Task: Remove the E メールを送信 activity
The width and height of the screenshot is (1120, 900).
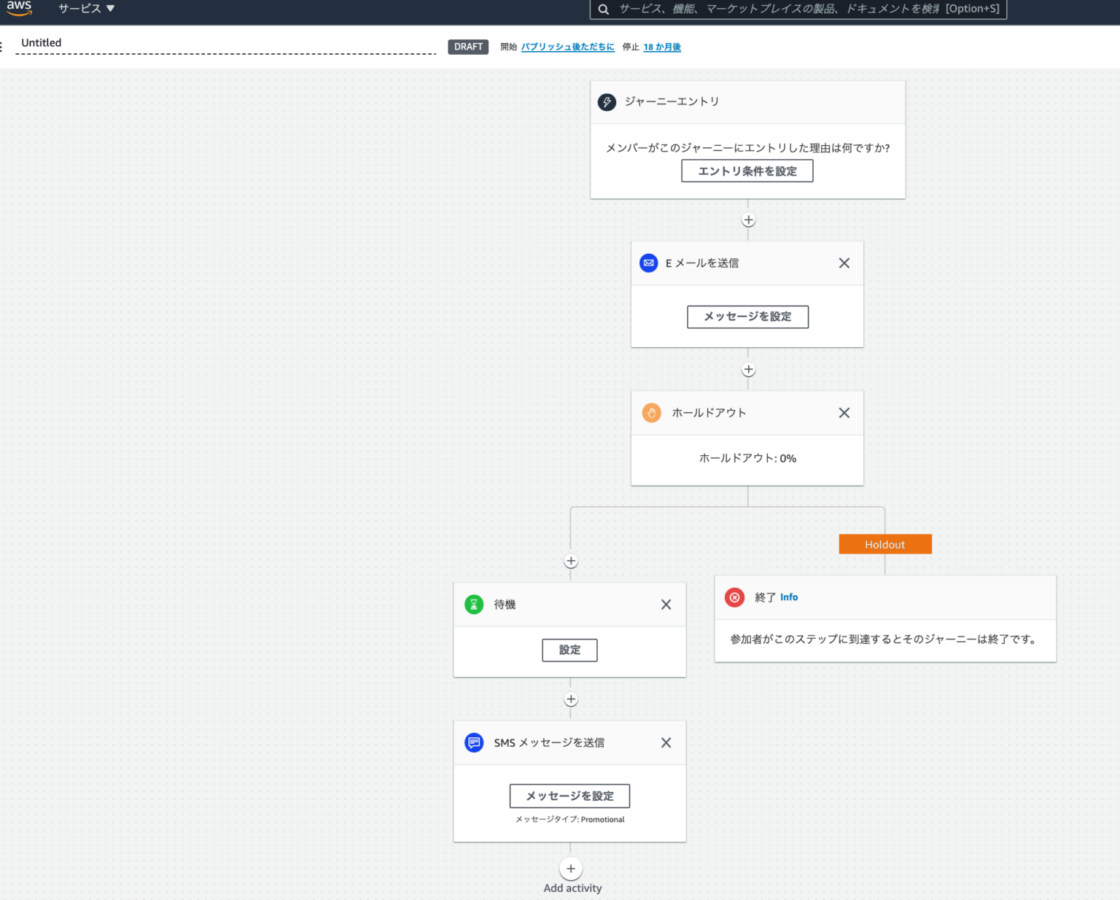Action: [x=844, y=263]
